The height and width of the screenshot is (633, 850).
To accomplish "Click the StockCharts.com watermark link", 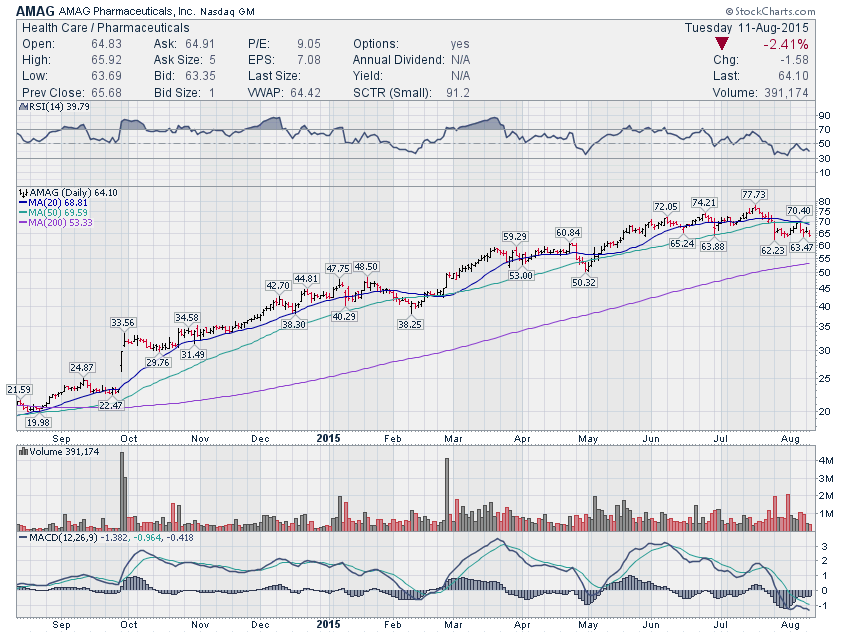I will (x=770, y=11).
